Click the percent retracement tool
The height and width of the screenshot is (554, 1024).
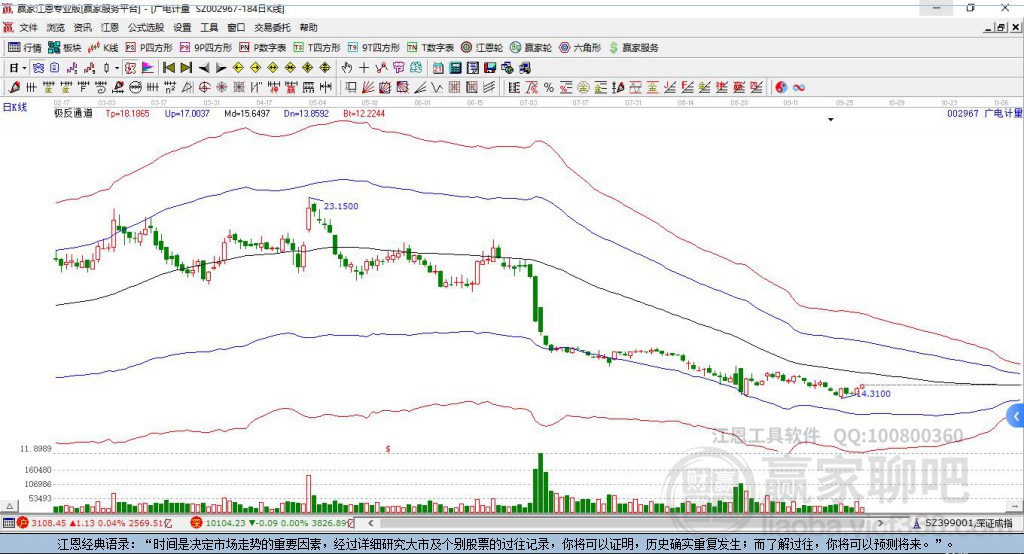pyautogui.click(x=549, y=88)
